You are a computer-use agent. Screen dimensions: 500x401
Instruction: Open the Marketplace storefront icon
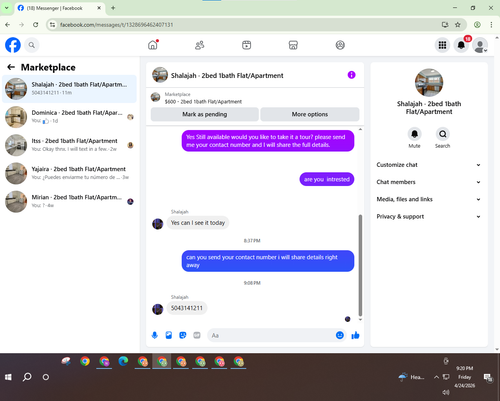pyautogui.click(x=293, y=45)
